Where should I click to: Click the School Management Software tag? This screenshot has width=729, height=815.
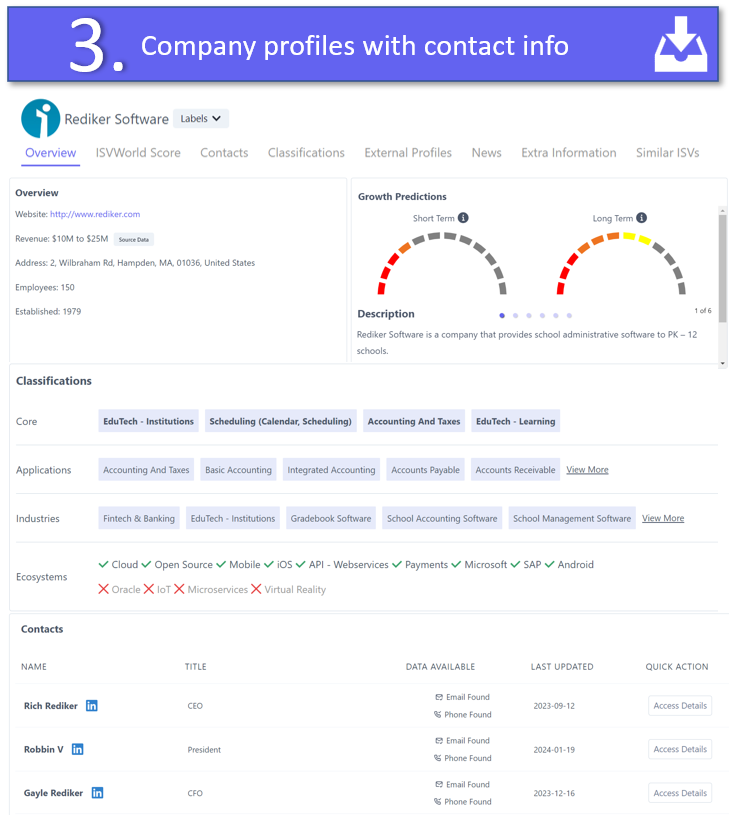572,518
